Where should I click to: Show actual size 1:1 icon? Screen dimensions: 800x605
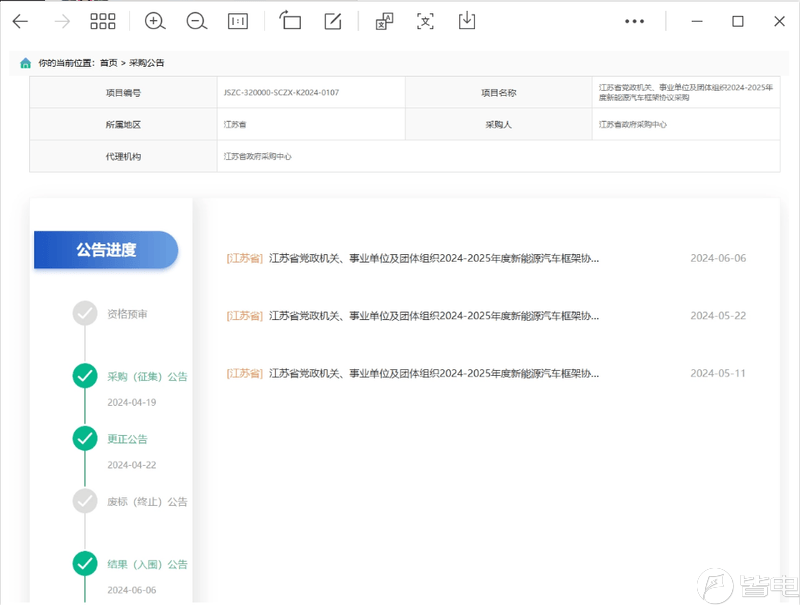click(x=238, y=21)
